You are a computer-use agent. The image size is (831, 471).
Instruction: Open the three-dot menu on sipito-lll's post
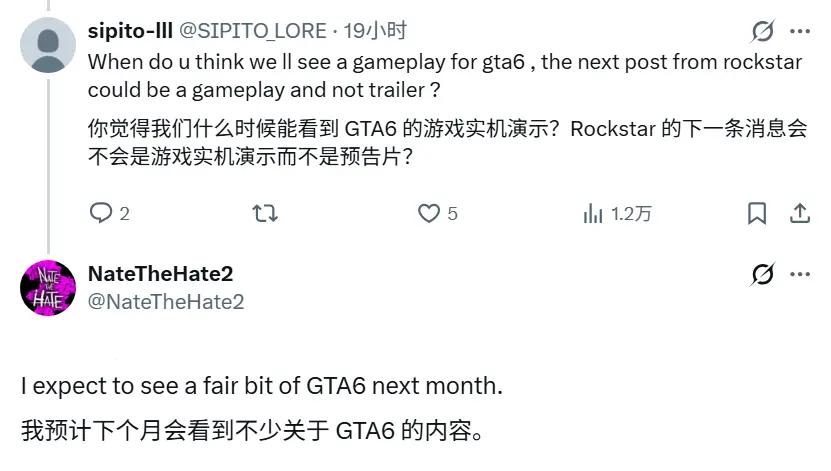tap(800, 31)
